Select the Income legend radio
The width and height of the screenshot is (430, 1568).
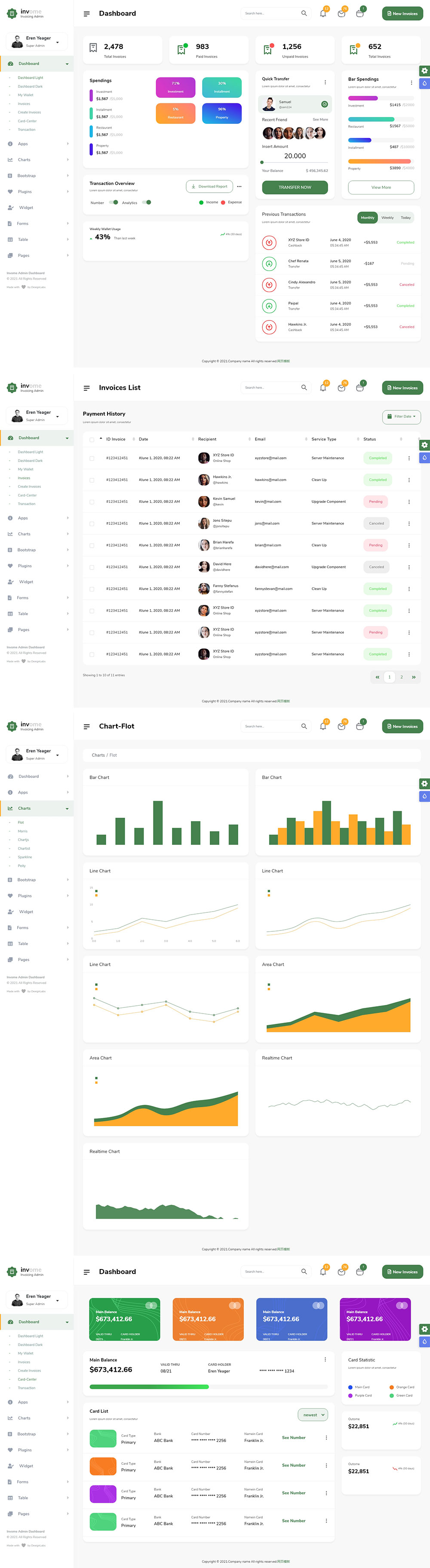(x=201, y=202)
